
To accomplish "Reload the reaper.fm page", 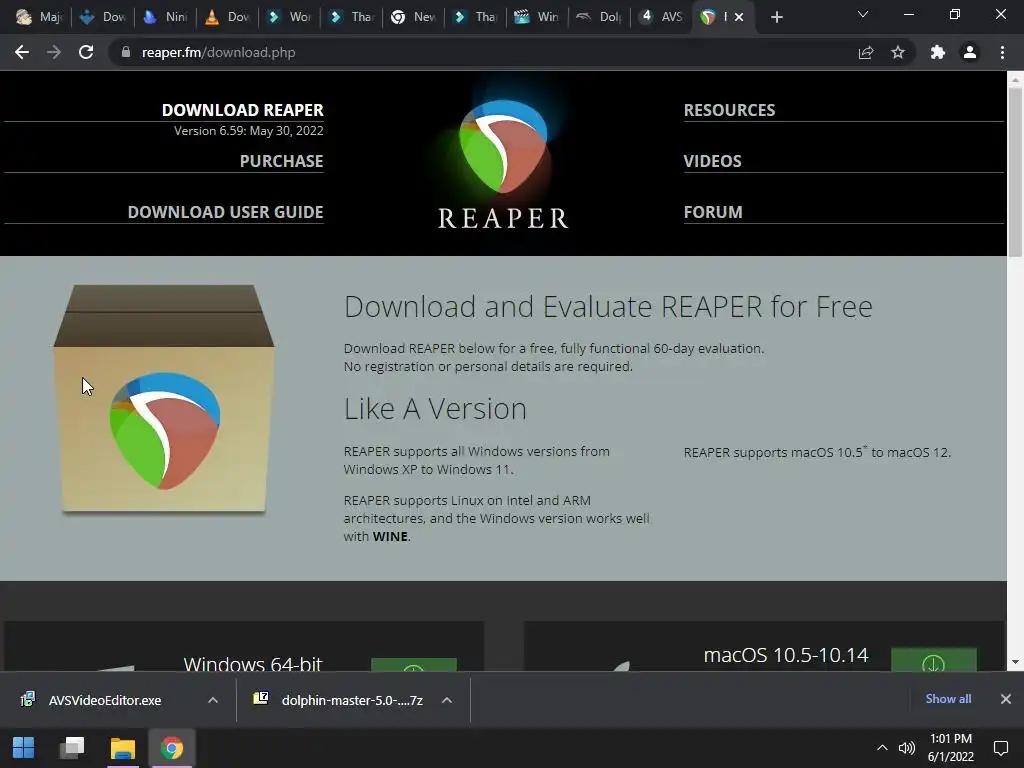I will [86, 52].
